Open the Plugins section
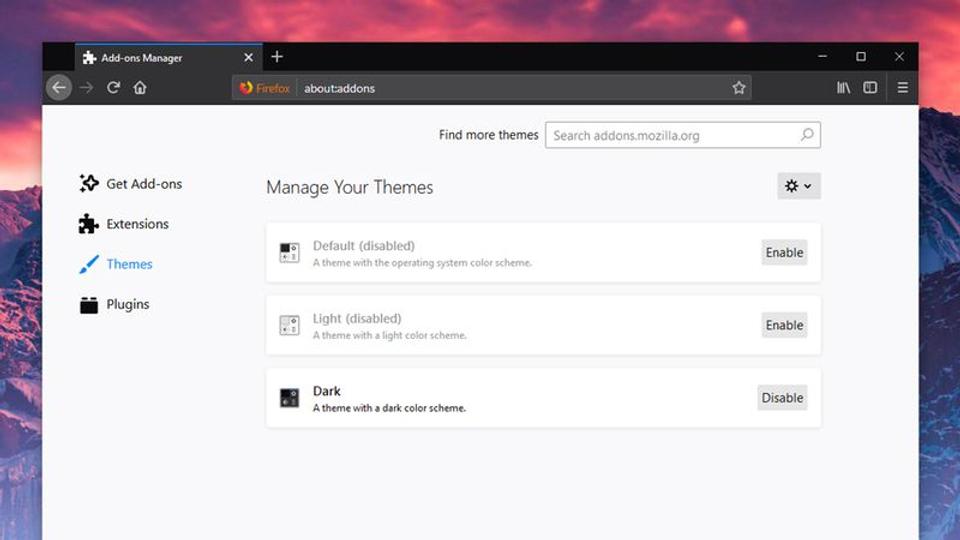Viewport: 960px width, 540px height. coord(114,304)
